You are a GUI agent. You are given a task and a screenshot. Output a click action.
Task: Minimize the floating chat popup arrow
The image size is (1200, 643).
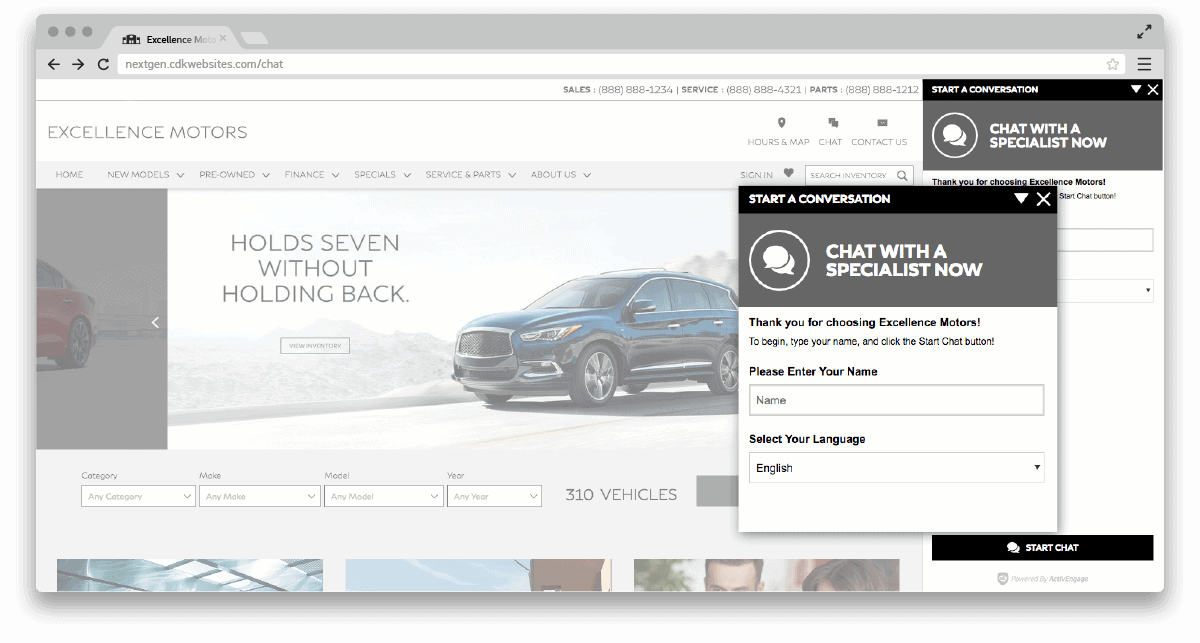(1020, 198)
